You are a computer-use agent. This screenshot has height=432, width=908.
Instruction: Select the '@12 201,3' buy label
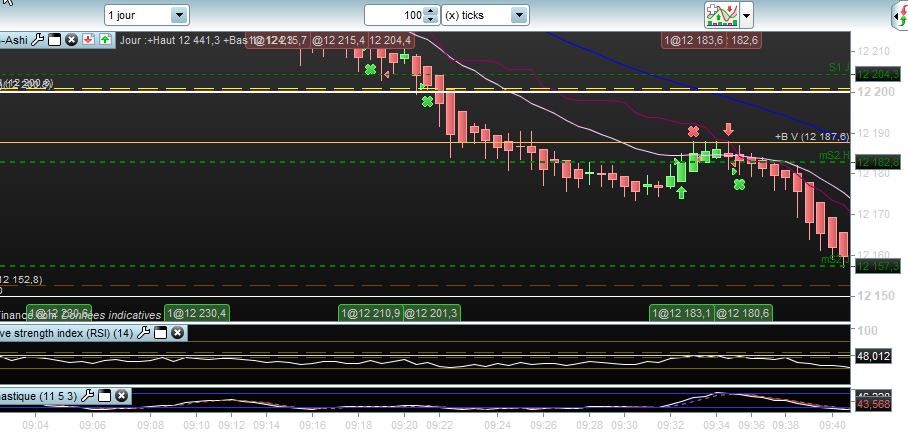(x=431, y=313)
